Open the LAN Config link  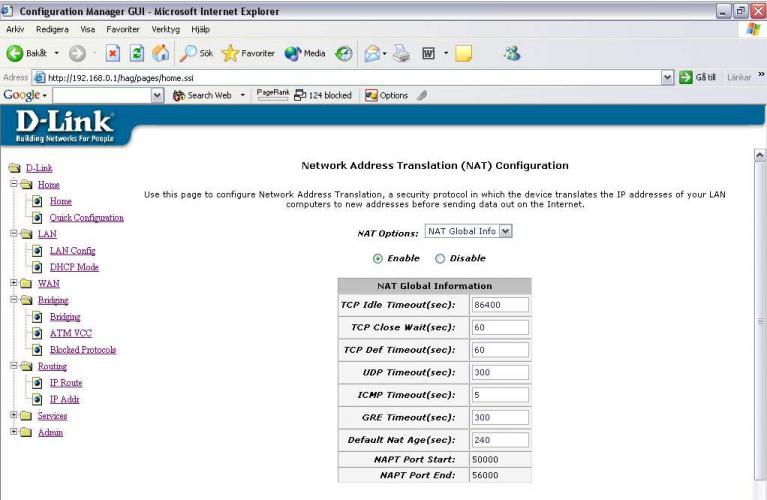(x=72, y=250)
